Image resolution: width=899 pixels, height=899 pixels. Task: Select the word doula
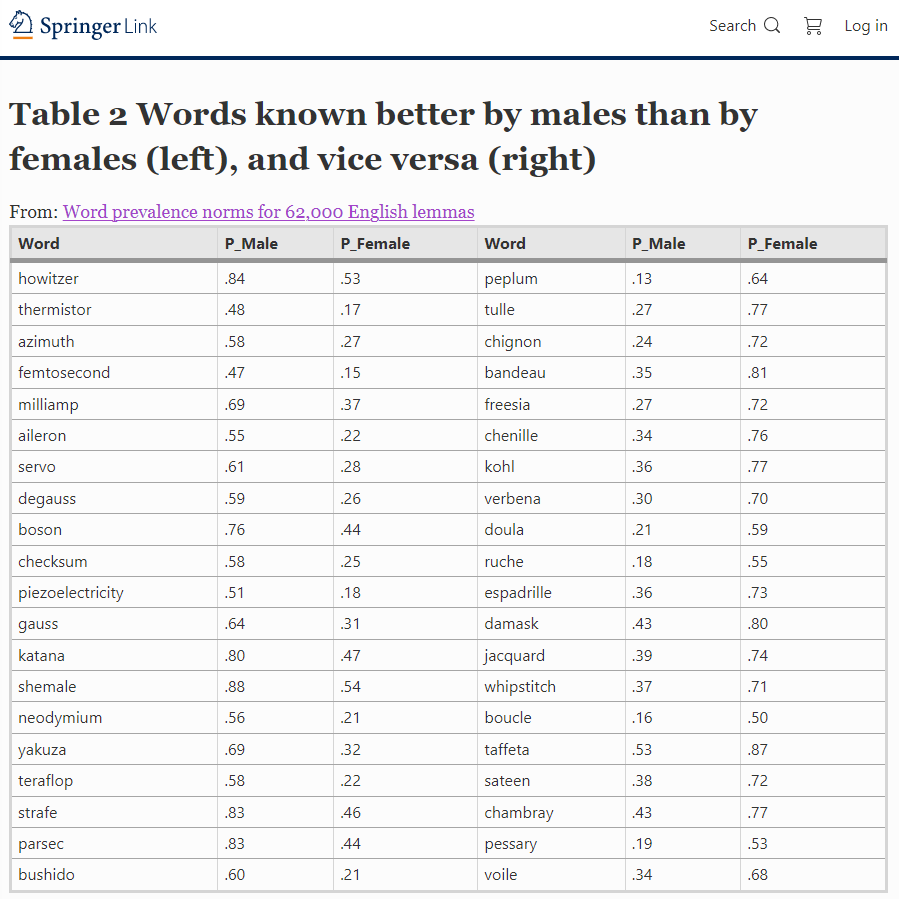click(504, 530)
